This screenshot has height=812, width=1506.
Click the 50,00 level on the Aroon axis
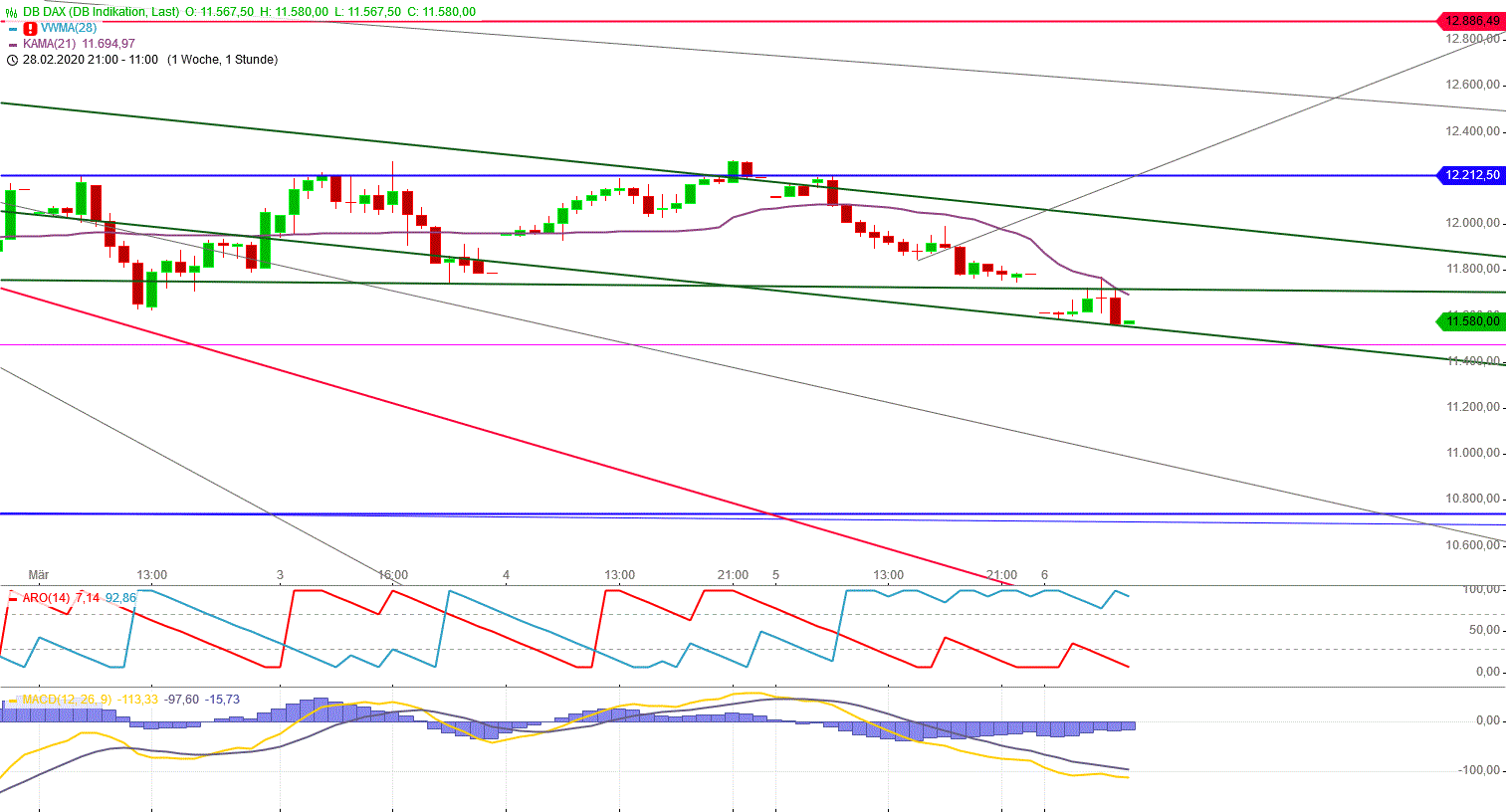(x=1485, y=631)
